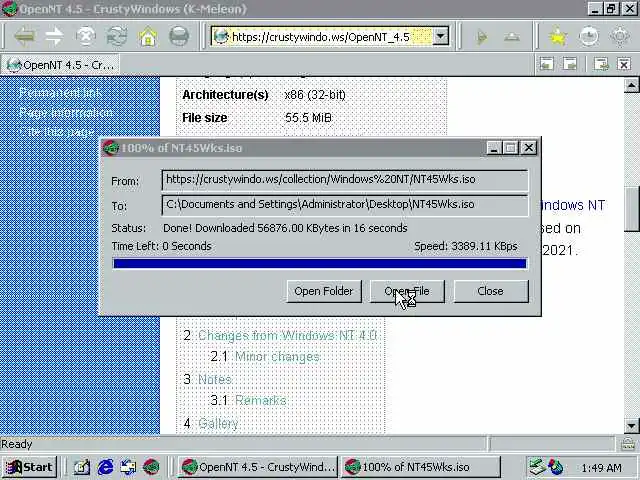Click the Open Folder button
The width and height of the screenshot is (640, 480).
pyautogui.click(x=324, y=291)
